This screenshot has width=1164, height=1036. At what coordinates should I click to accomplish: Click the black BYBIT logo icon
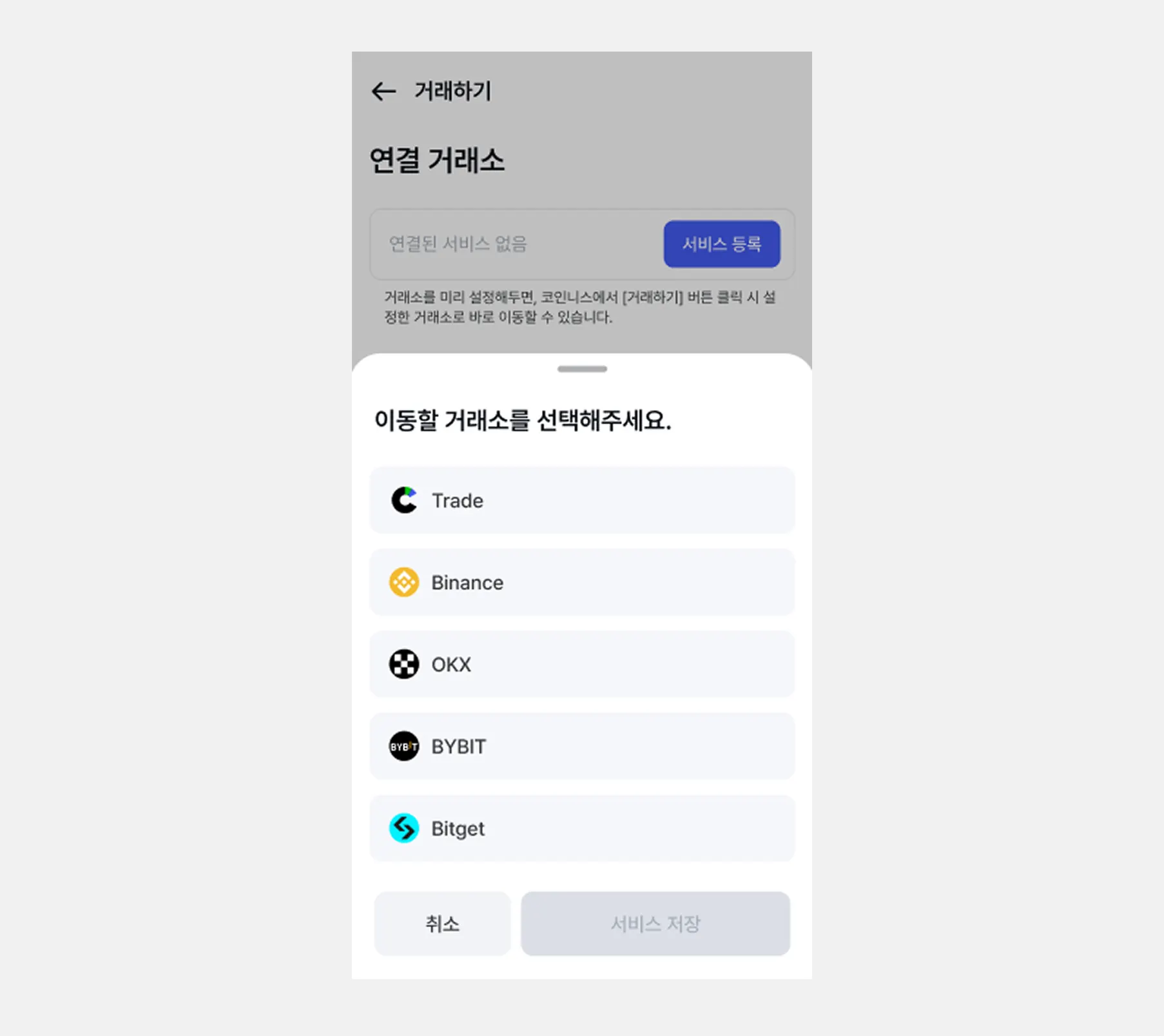404,746
